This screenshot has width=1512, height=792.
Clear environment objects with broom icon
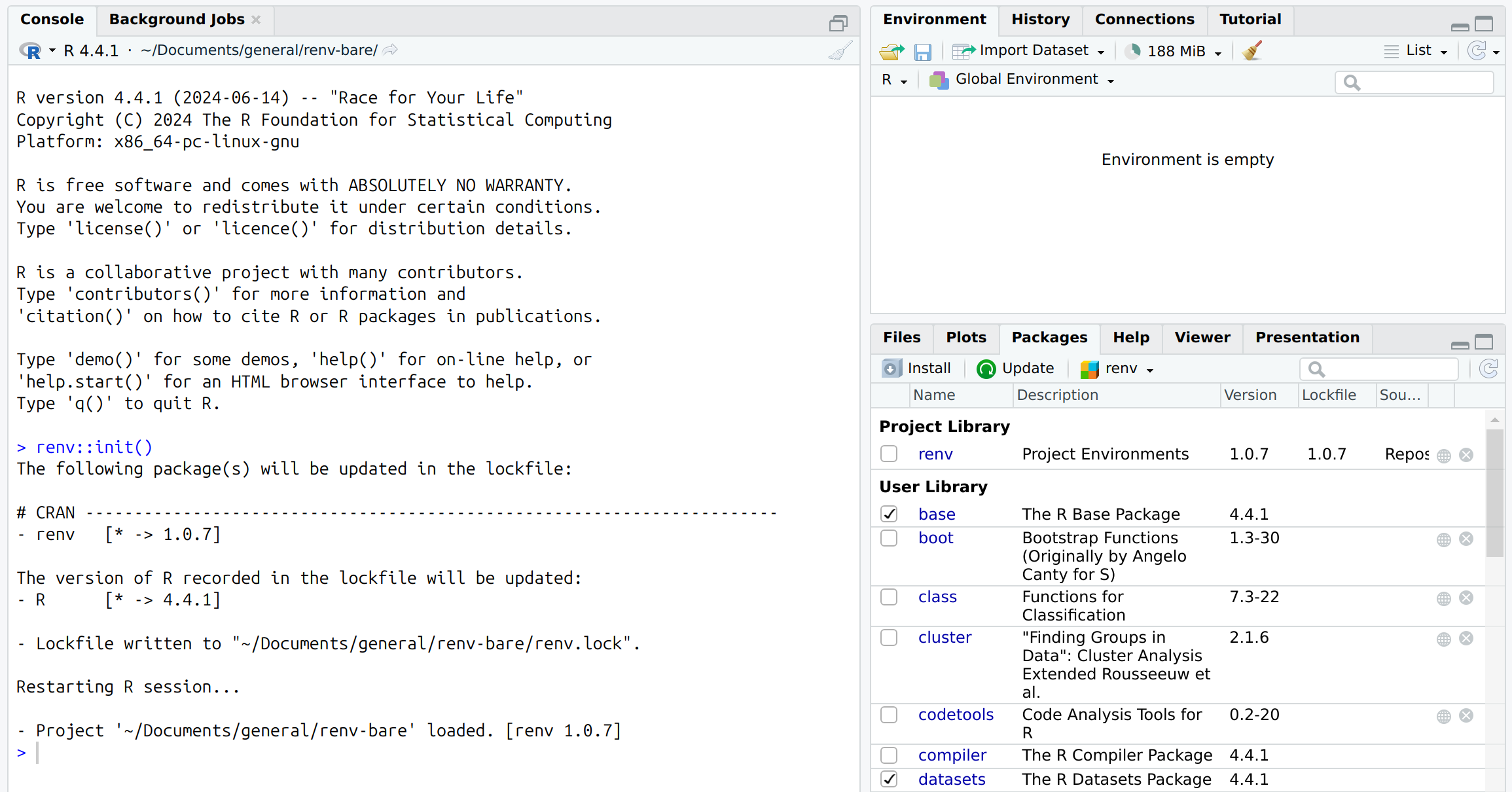[1251, 51]
